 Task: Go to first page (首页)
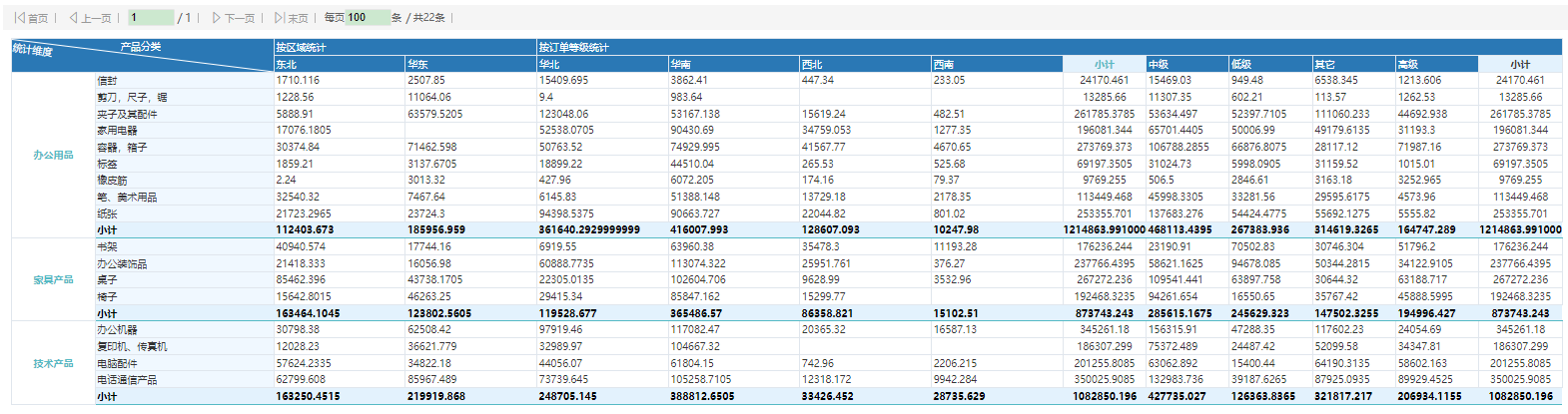click(32, 18)
